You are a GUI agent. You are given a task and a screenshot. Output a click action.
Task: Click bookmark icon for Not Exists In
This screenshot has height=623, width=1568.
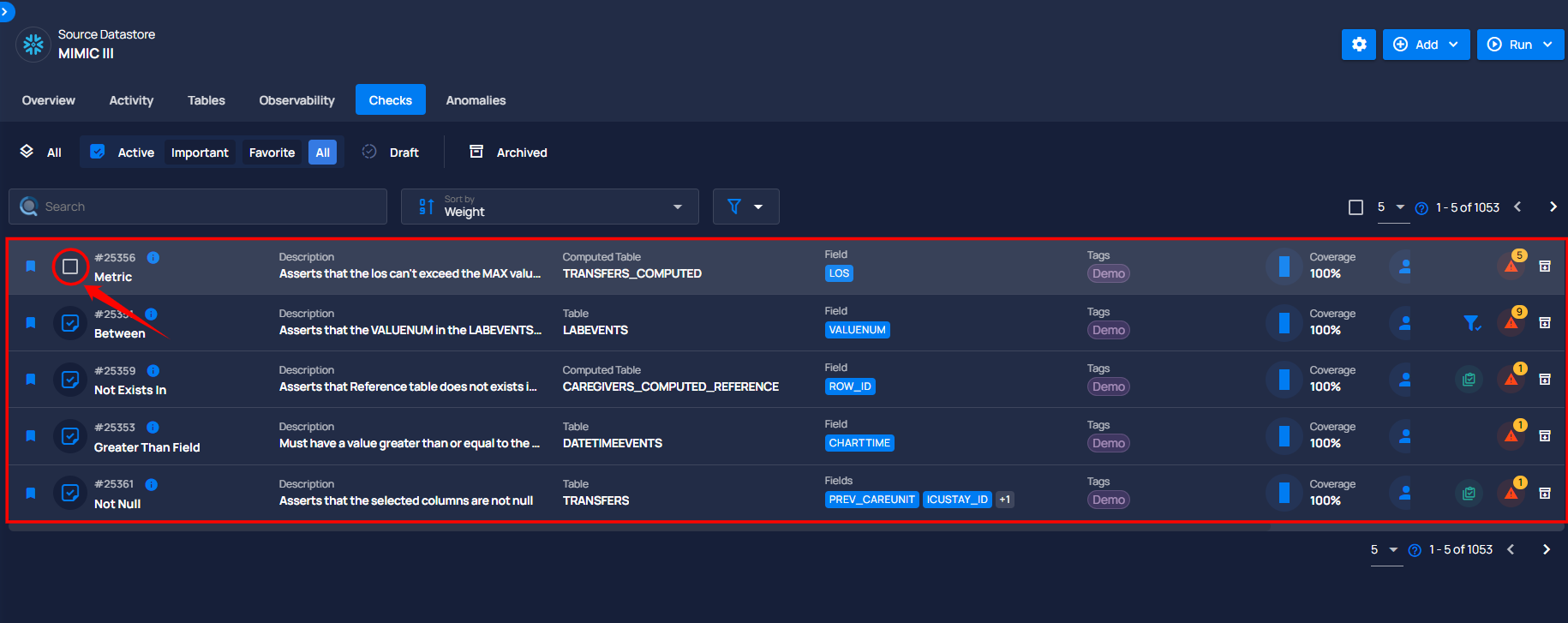31,380
